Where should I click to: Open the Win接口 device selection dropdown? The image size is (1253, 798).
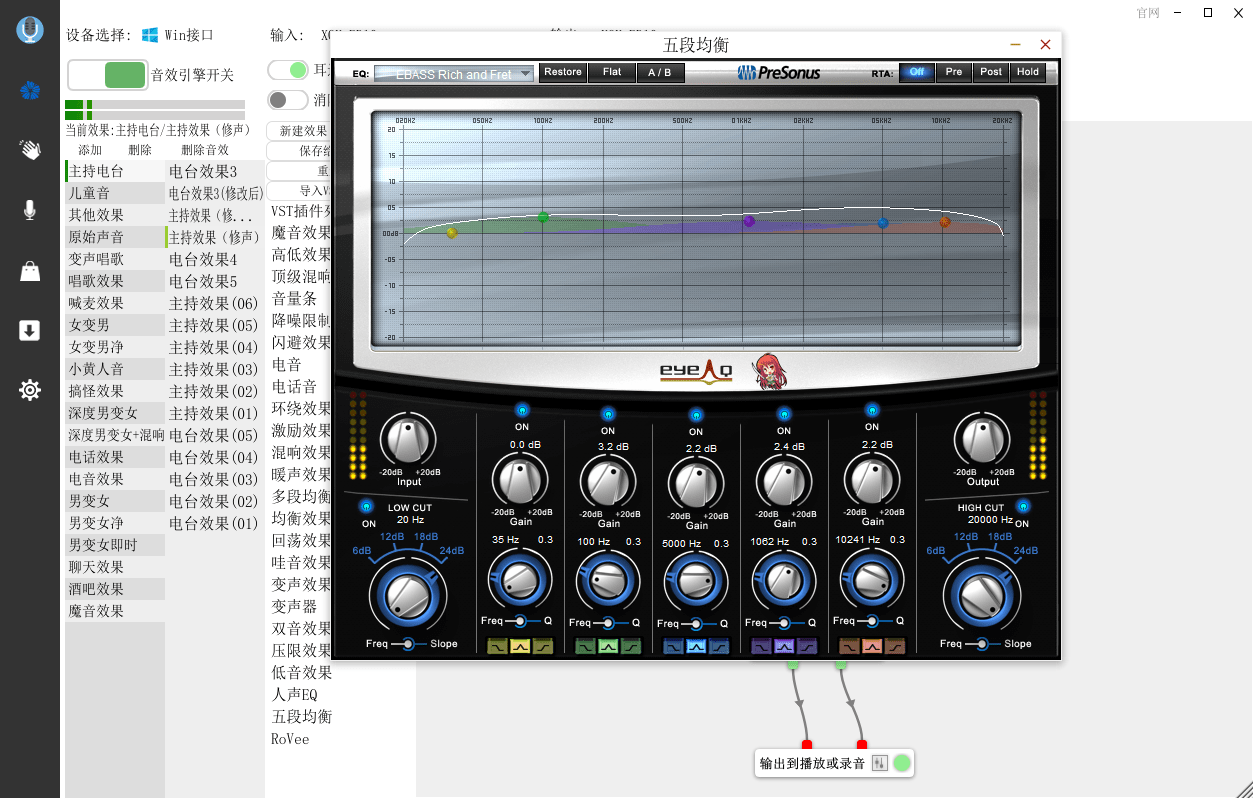(178, 35)
